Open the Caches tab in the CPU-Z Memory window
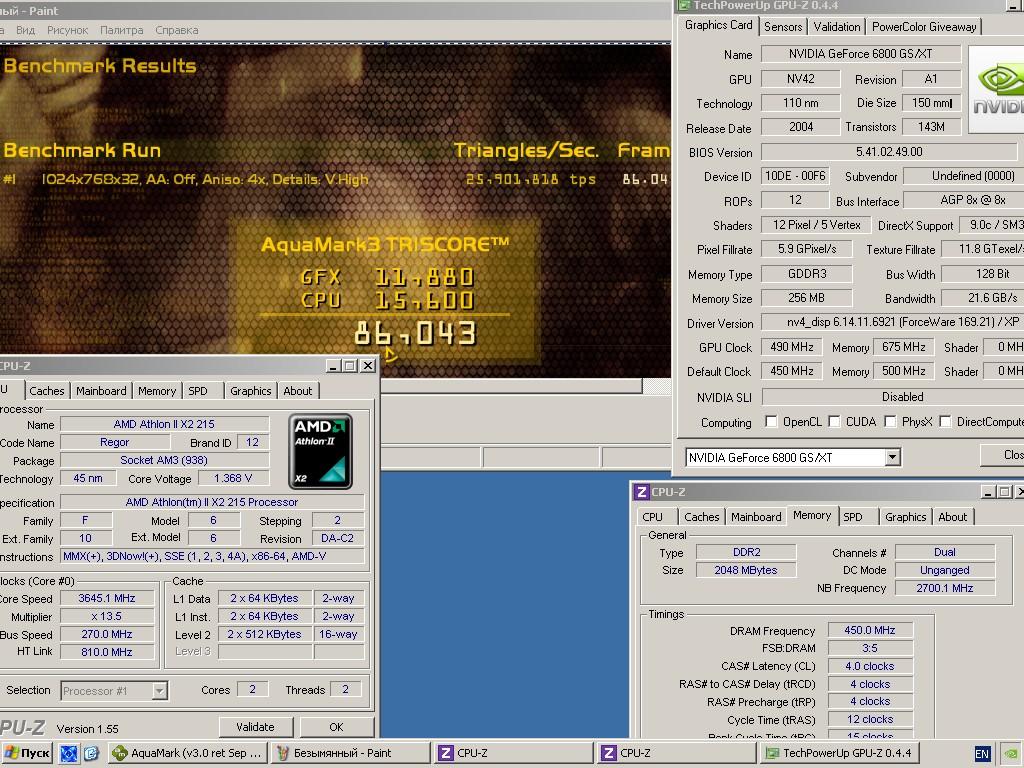 point(701,517)
